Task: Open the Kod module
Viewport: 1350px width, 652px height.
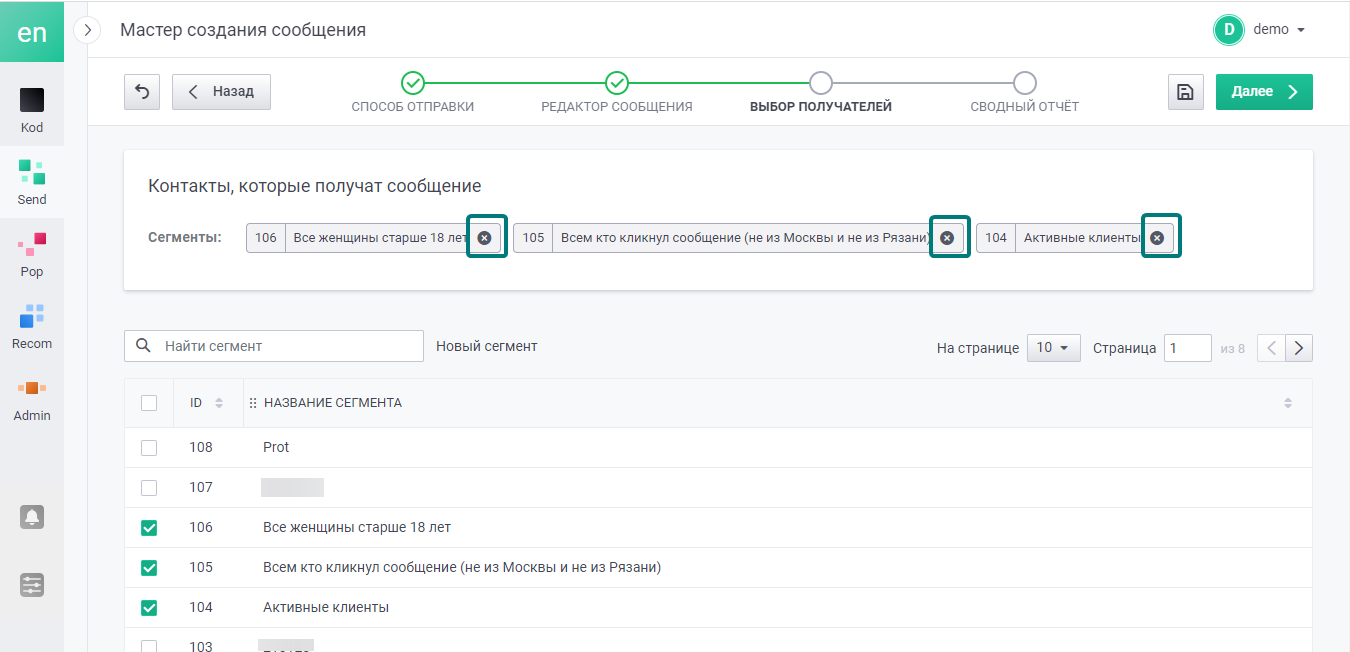Action: [32, 110]
